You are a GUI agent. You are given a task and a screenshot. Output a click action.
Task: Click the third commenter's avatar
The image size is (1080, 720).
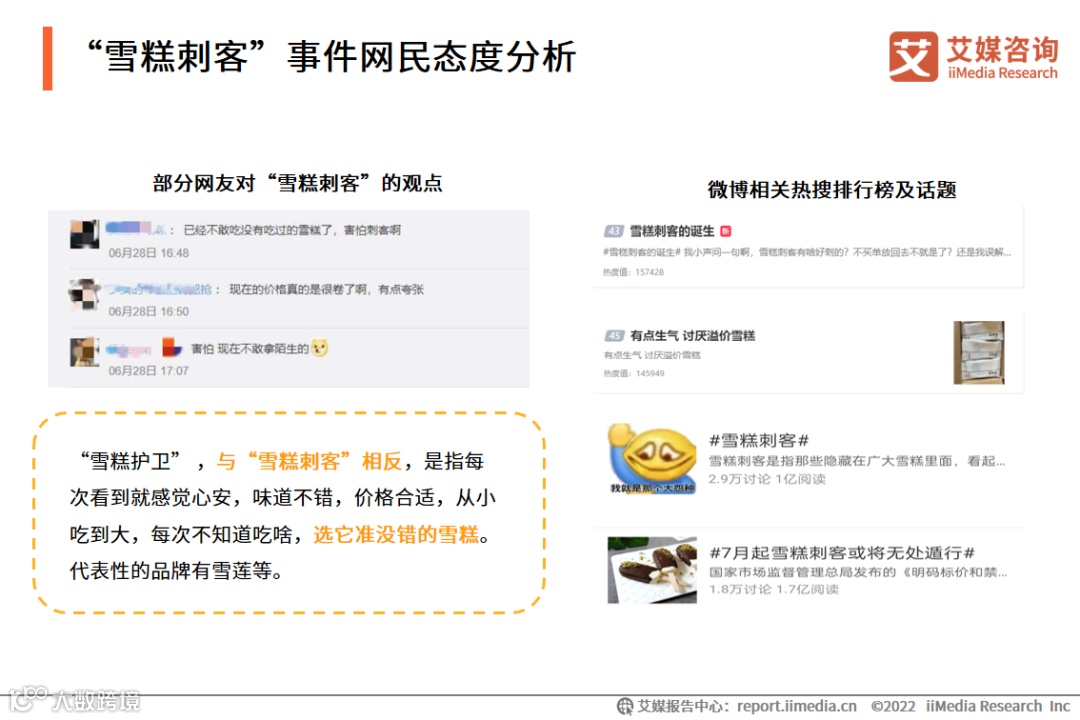coord(85,352)
